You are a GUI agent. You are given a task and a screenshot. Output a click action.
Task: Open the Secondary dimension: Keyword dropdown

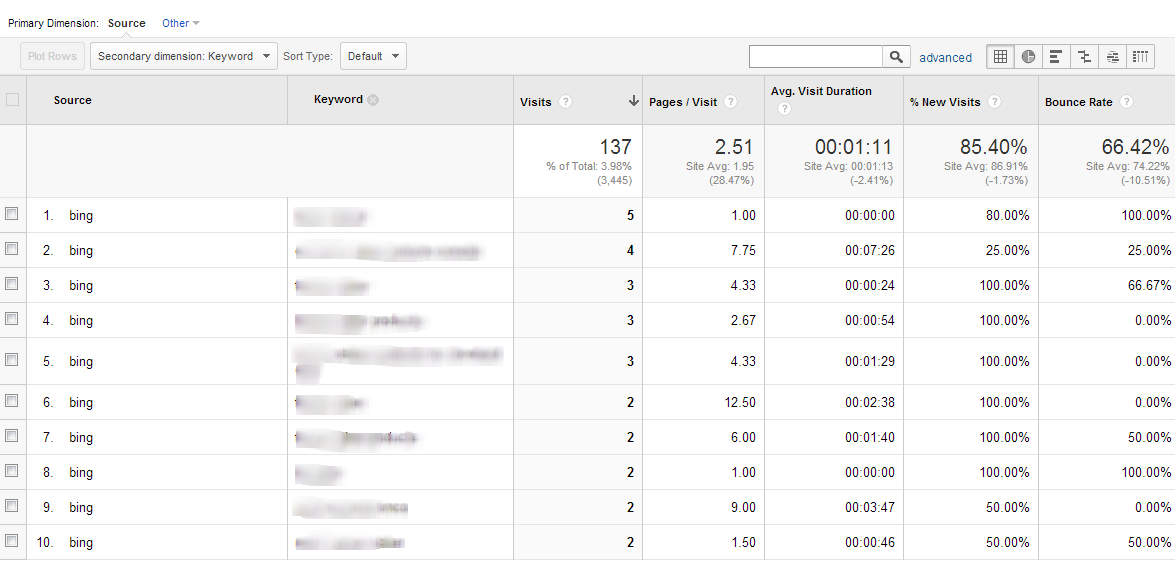pos(183,57)
